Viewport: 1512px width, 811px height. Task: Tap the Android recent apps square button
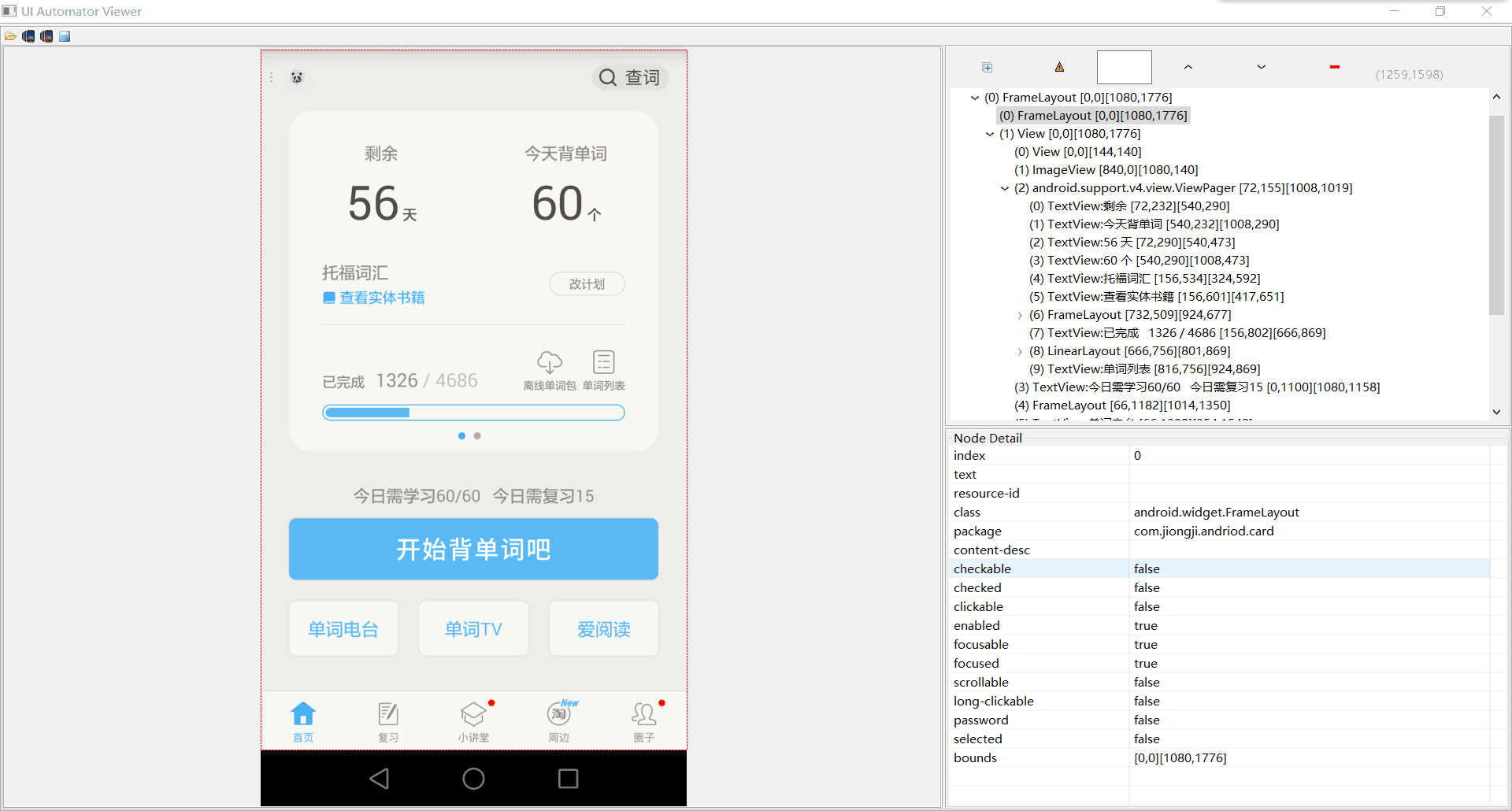[568, 779]
